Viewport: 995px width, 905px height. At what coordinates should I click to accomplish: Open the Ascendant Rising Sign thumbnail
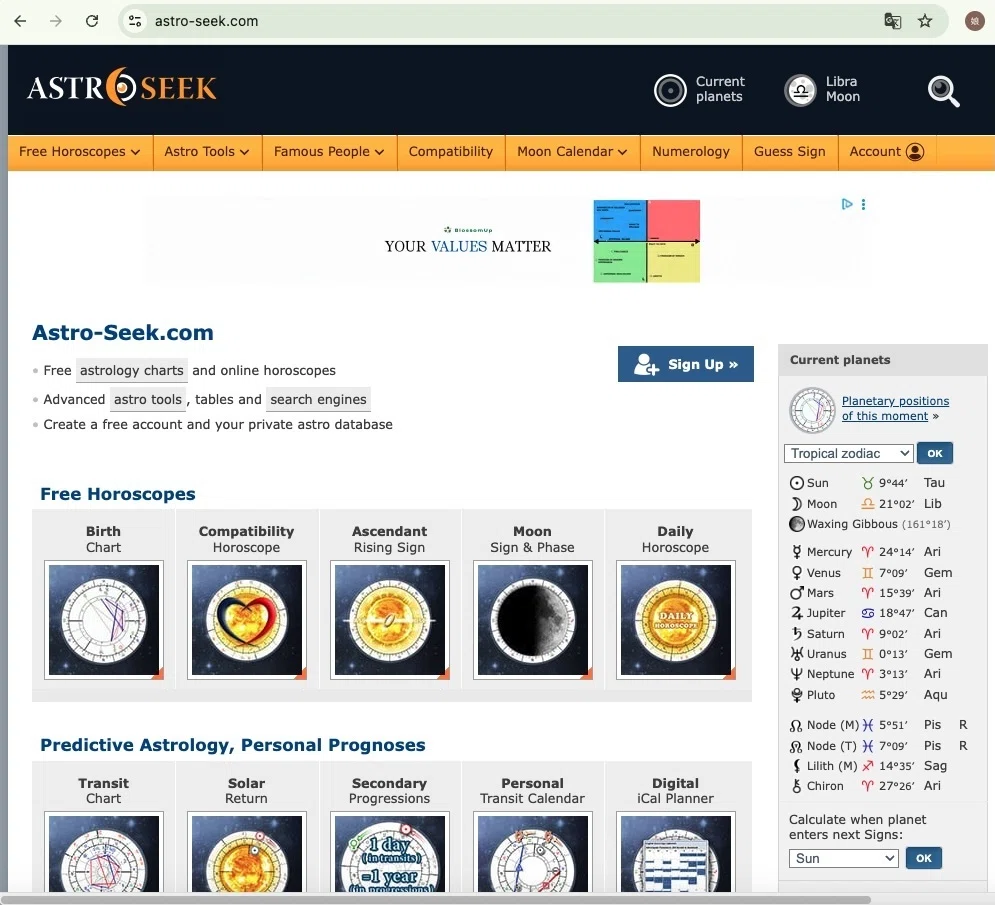[x=390, y=620]
